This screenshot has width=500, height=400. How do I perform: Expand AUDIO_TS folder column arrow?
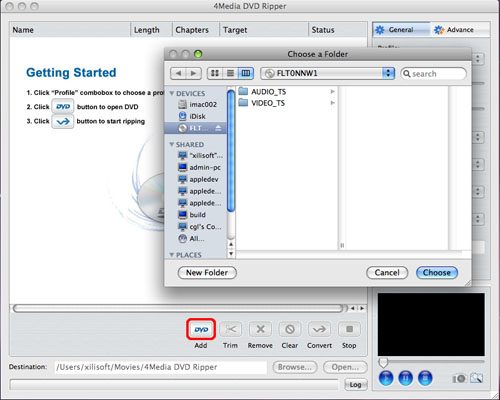(332, 92)
